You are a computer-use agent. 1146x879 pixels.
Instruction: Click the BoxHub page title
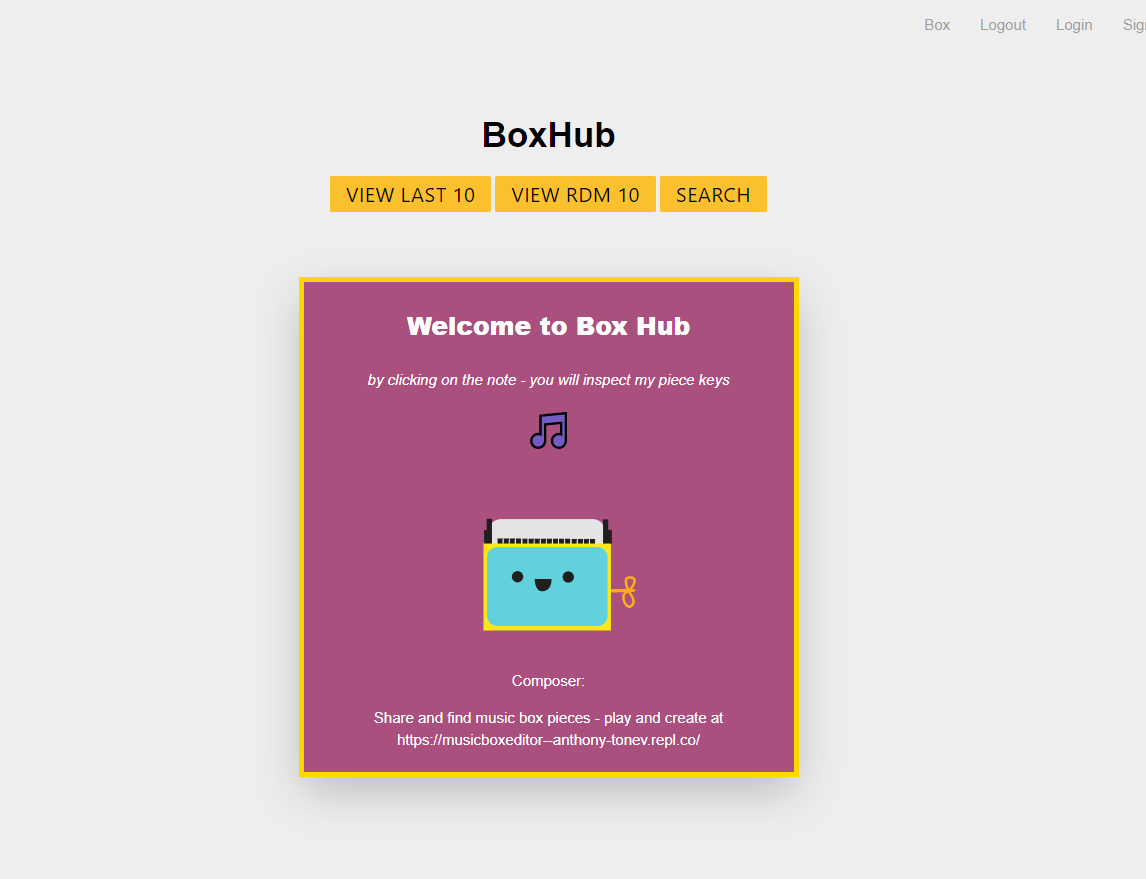pos(549,135)
